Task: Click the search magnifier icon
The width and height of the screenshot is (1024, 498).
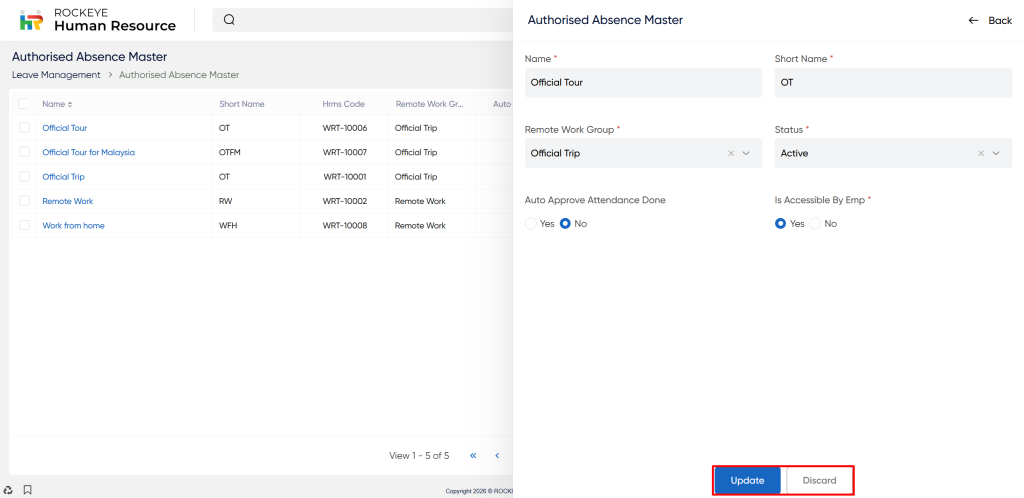Action: 229,20
